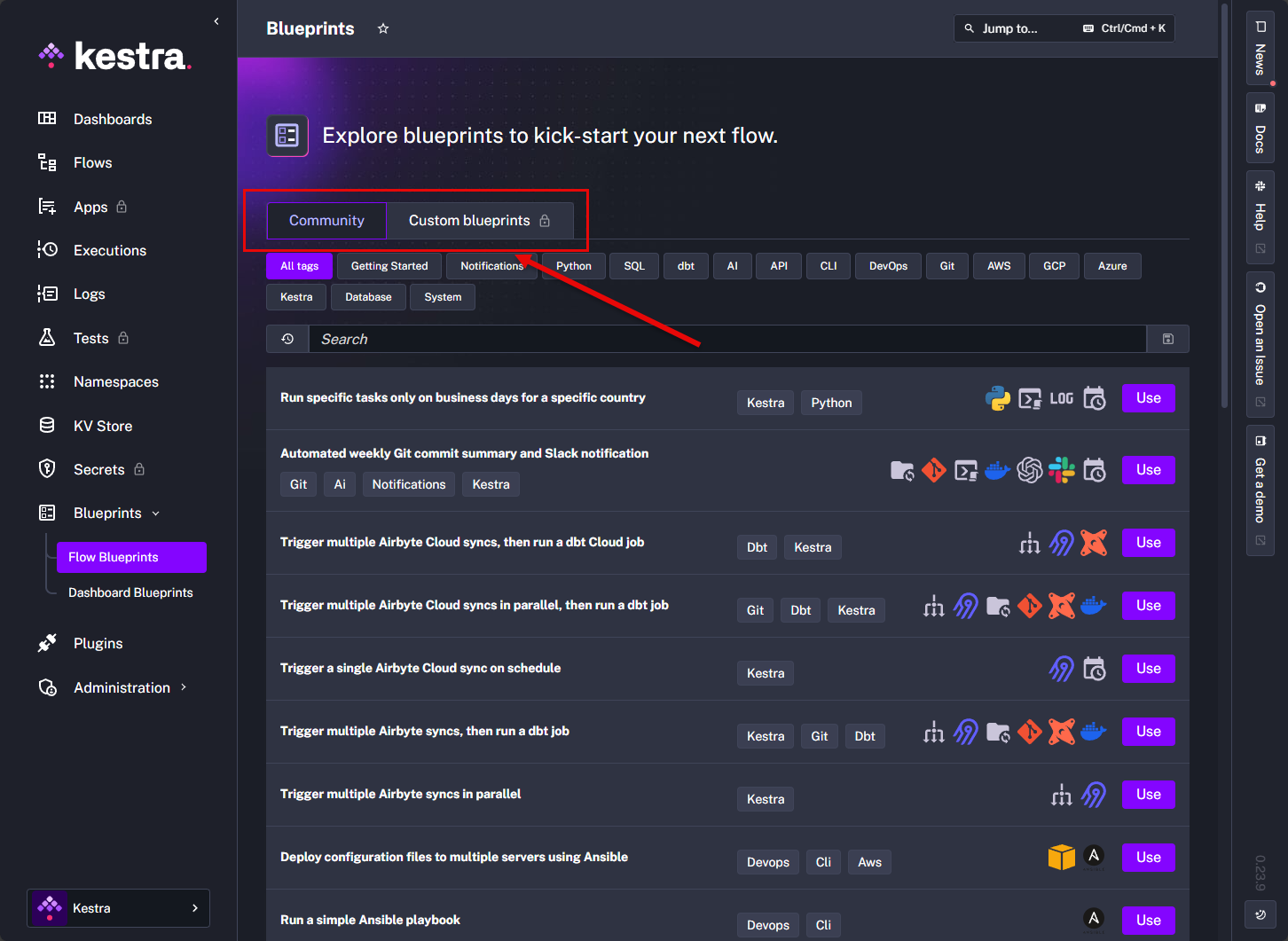The width and height of the screenshot is (1288, 941).
Task: Open the Tests page
Action: coord(91,338)
